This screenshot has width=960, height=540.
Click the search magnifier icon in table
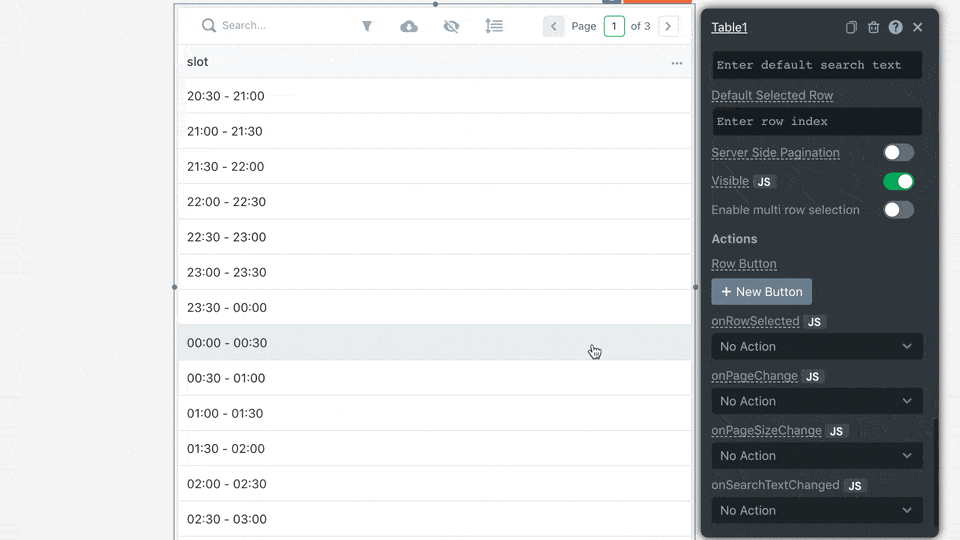208,26
